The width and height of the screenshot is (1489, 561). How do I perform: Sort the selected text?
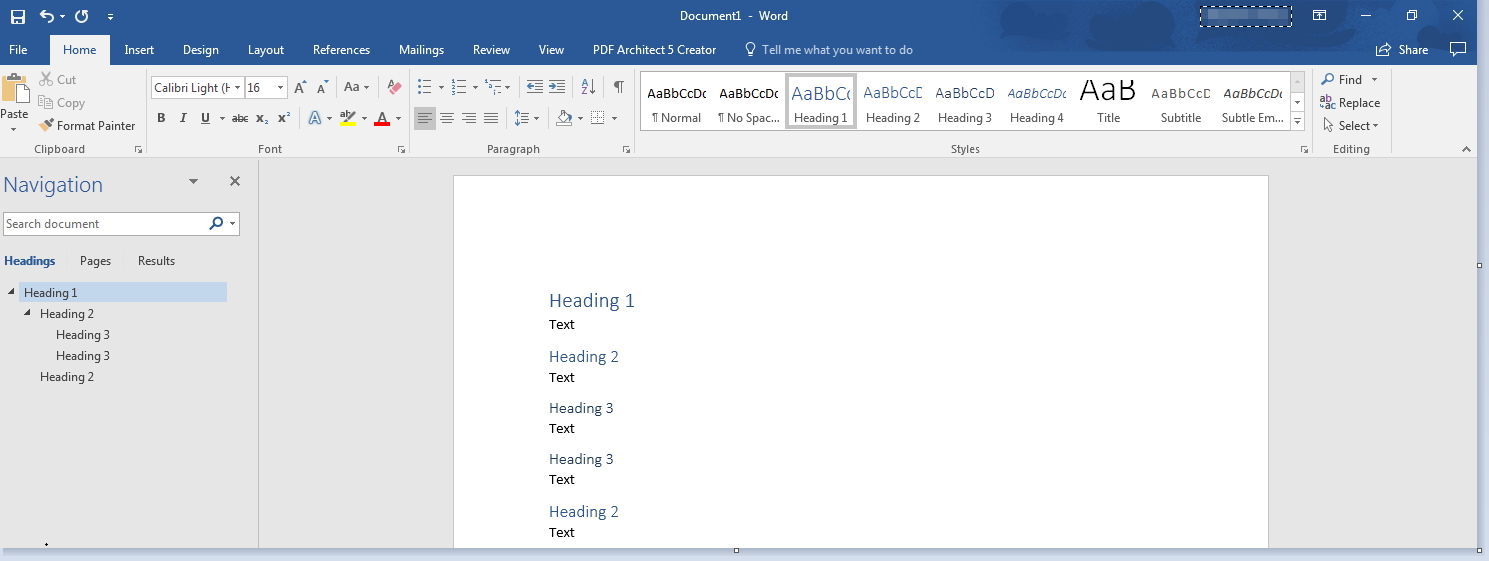click(x=588, y=87)
